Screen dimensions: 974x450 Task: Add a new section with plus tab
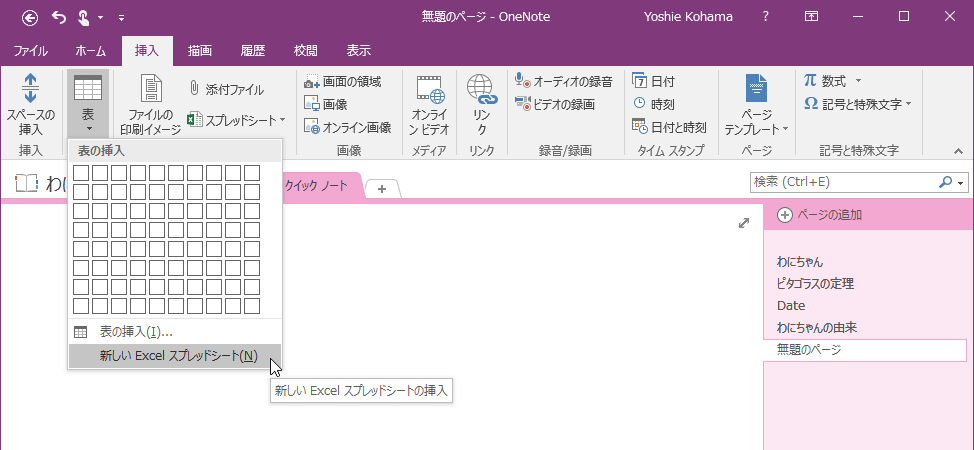382,188
